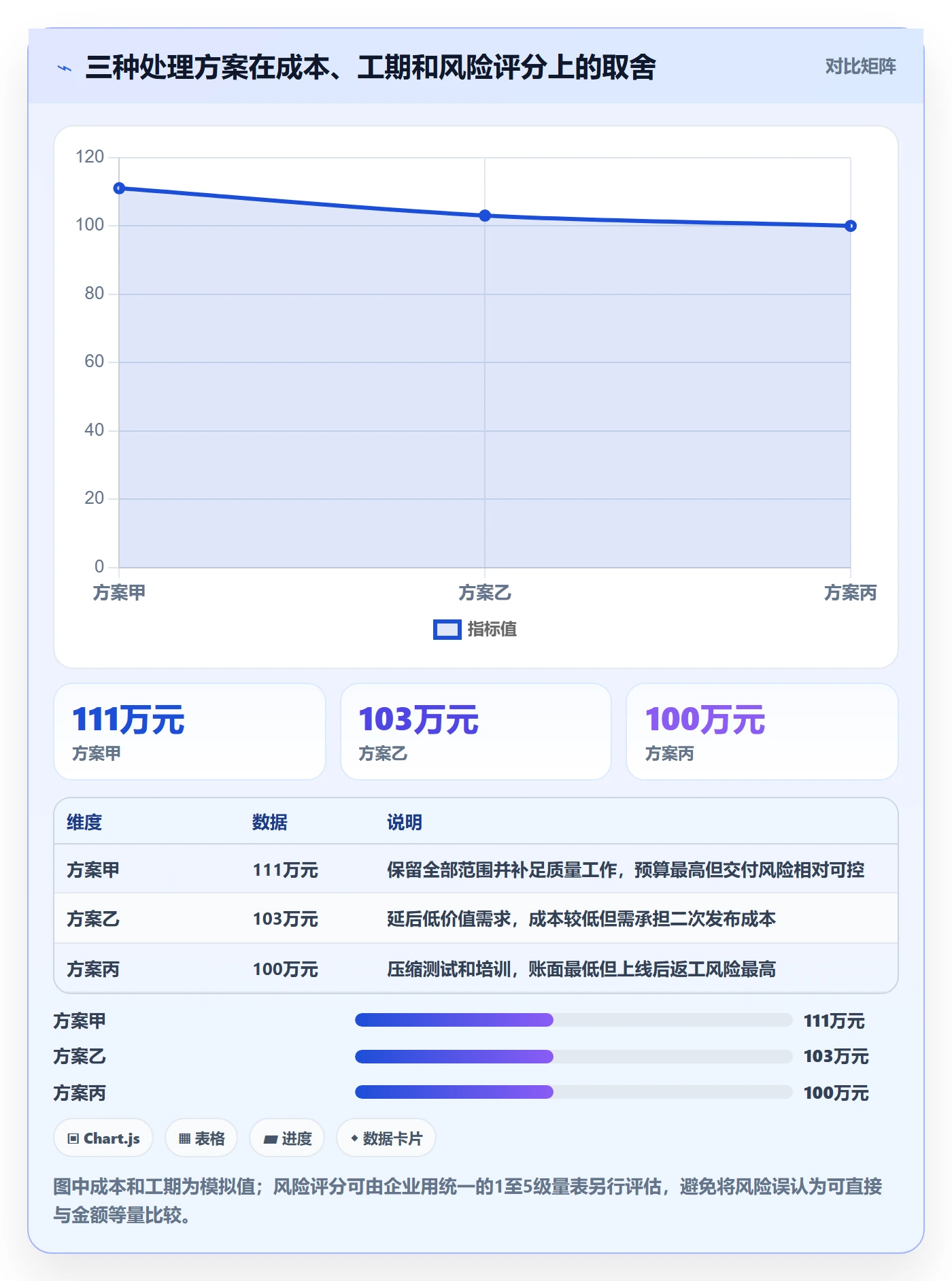Viewport: 952px width, 1281px height.
Task: Click the 方案乙 label on the chart's x-axis
Action: 485,593
